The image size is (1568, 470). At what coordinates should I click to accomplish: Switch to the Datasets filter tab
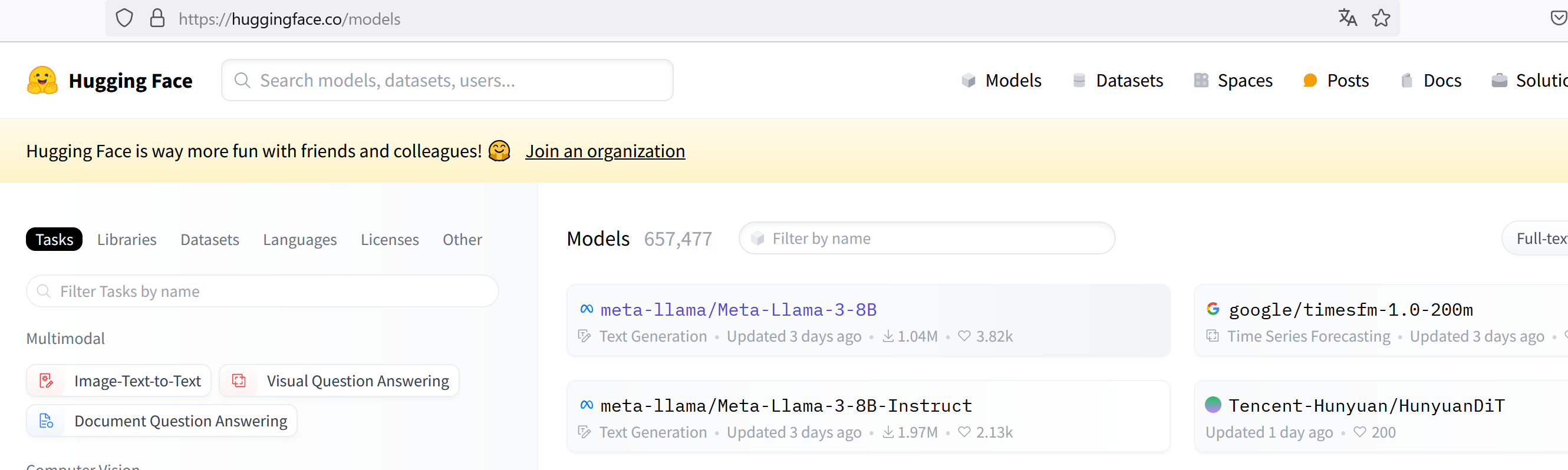[209, 239]
